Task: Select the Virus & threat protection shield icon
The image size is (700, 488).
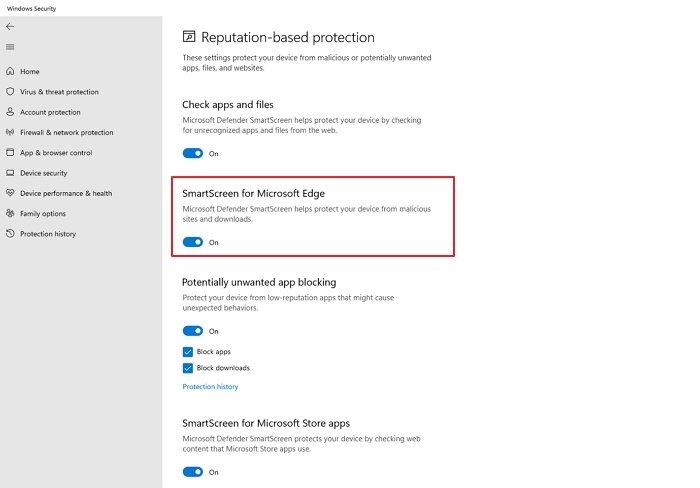Action: point(10,92)
